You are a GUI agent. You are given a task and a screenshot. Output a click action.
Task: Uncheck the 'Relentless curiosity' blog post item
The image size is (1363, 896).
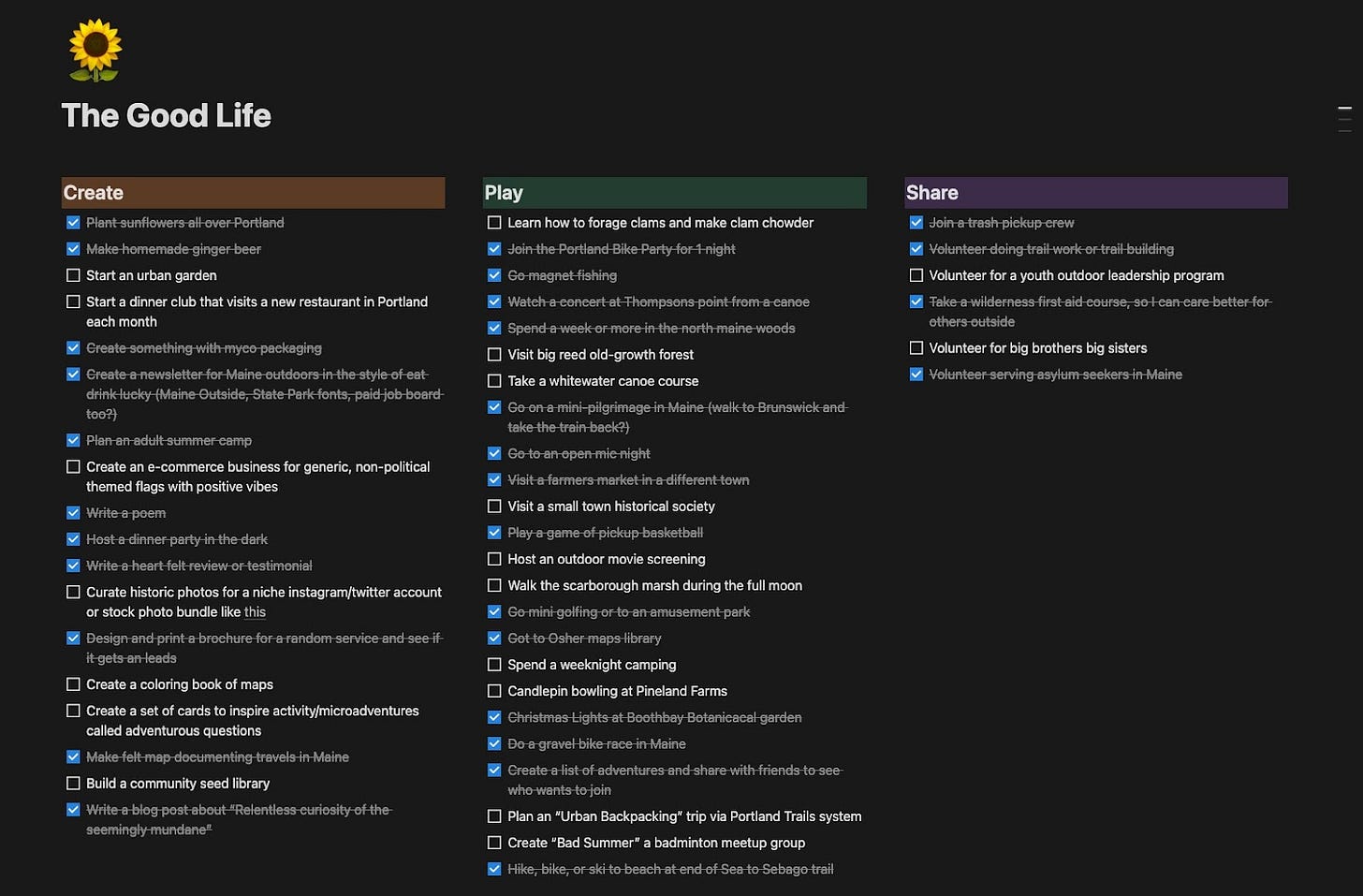coord(73,810)
